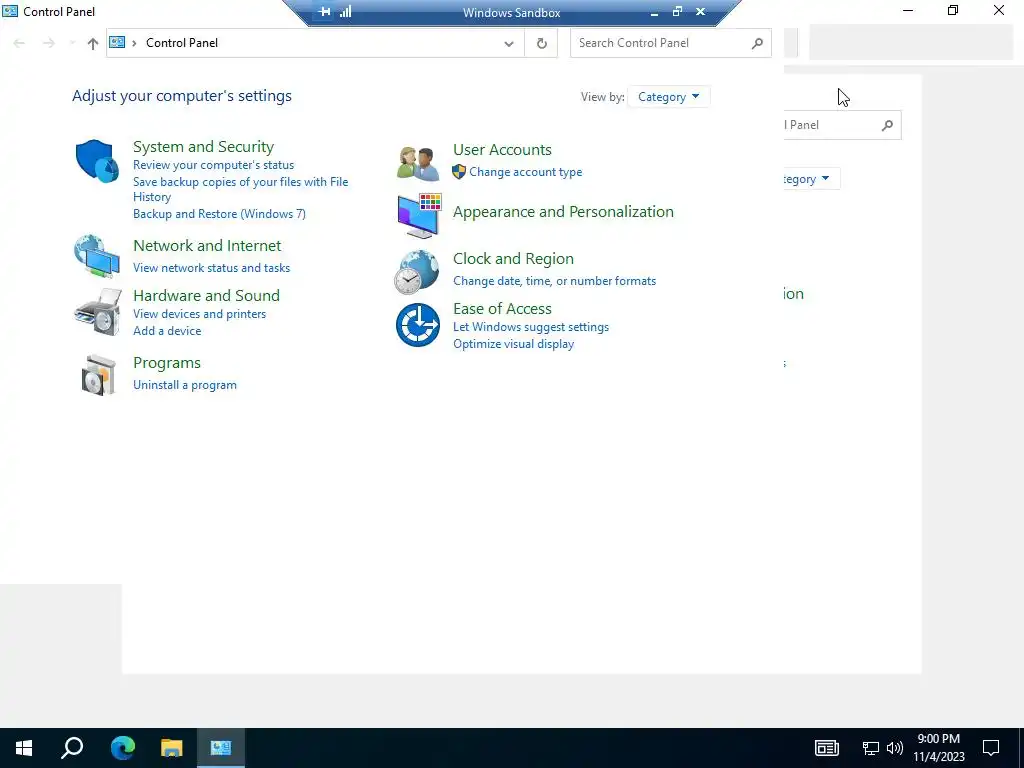
Task: Open the Windows Start menu
Action: 24,748
